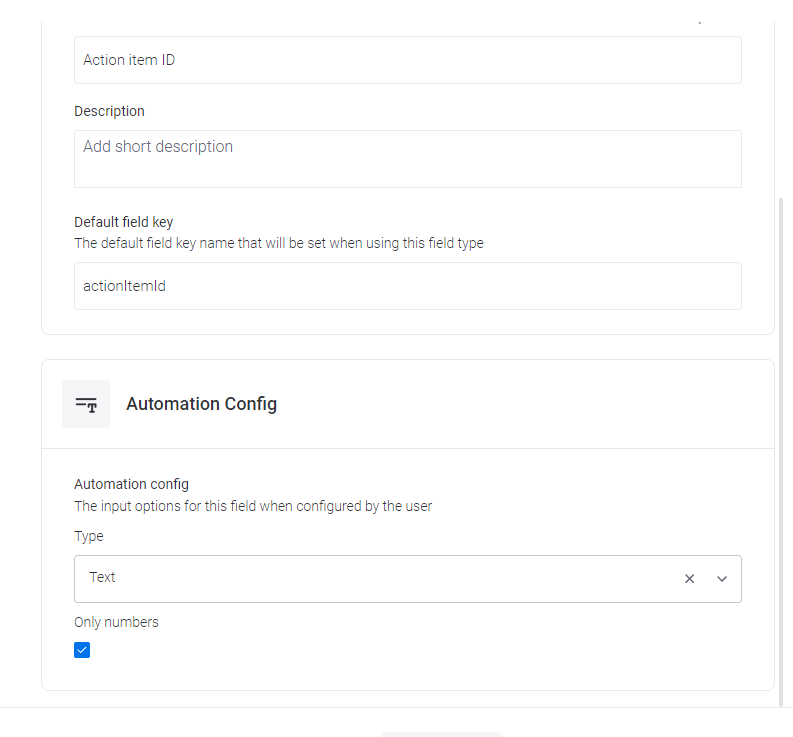Click the Automation config sub-label
This screenshot has width=793, height=737.
coord(131,484)
